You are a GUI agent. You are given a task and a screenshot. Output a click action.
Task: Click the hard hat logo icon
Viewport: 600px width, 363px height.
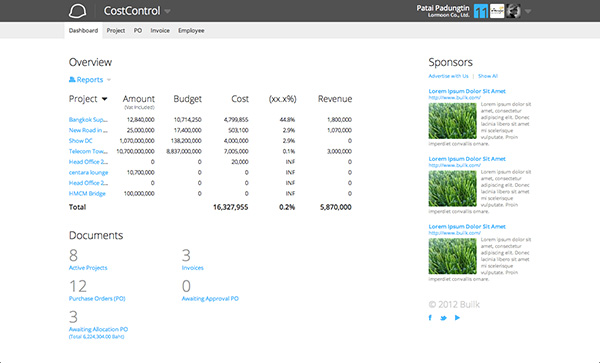click(x=77, y=11)
